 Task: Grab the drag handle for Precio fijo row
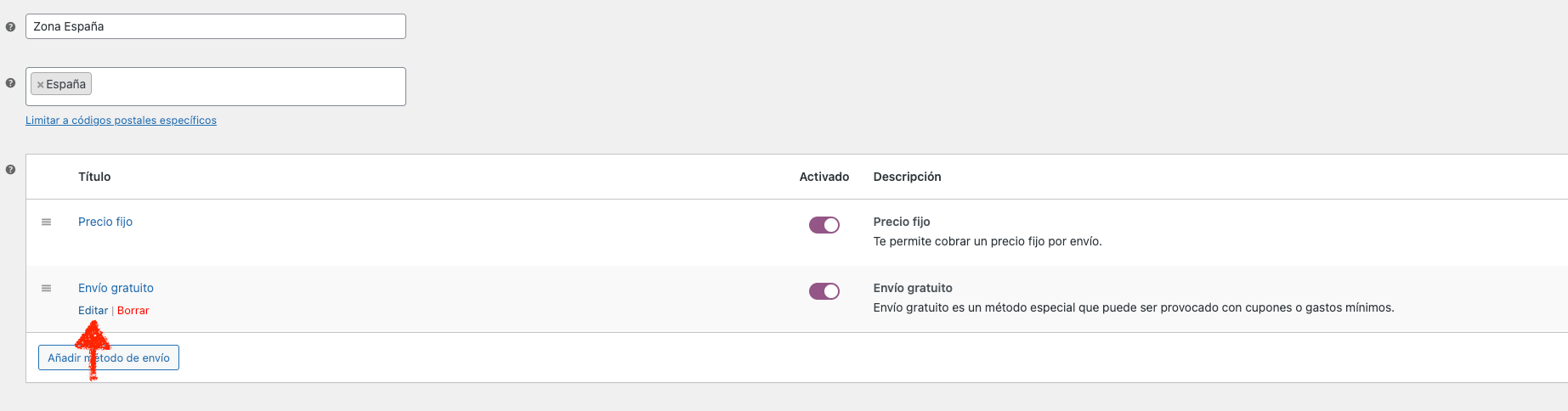(47, 222)
